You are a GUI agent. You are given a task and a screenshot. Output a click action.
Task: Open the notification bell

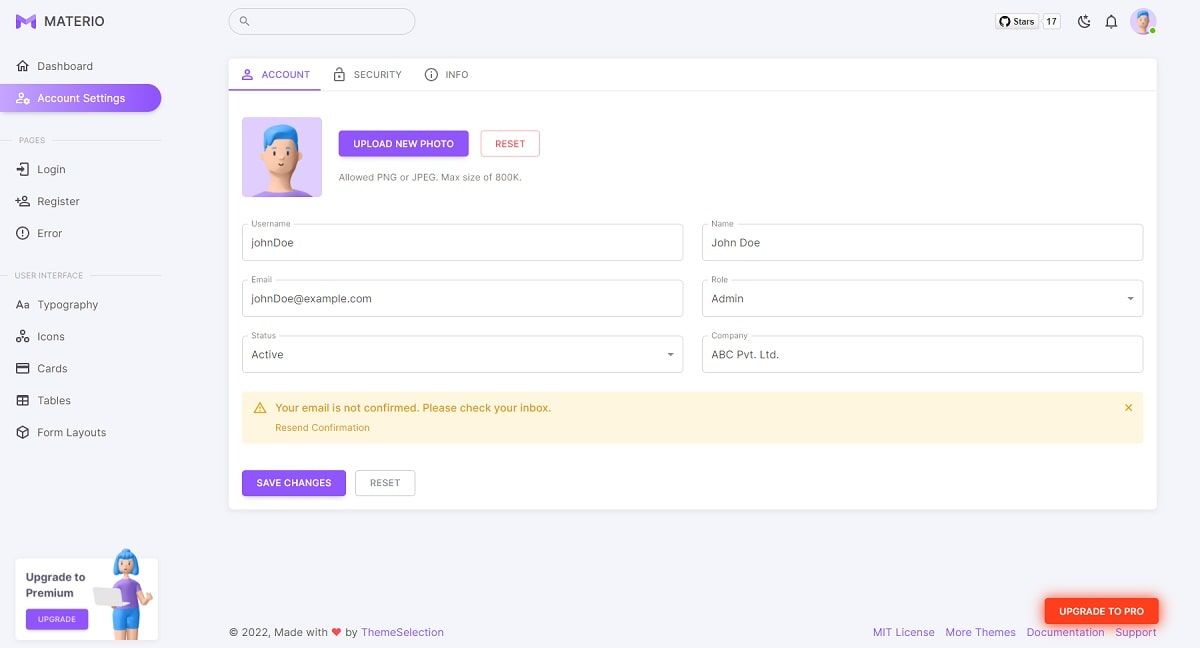[1111, 21]
